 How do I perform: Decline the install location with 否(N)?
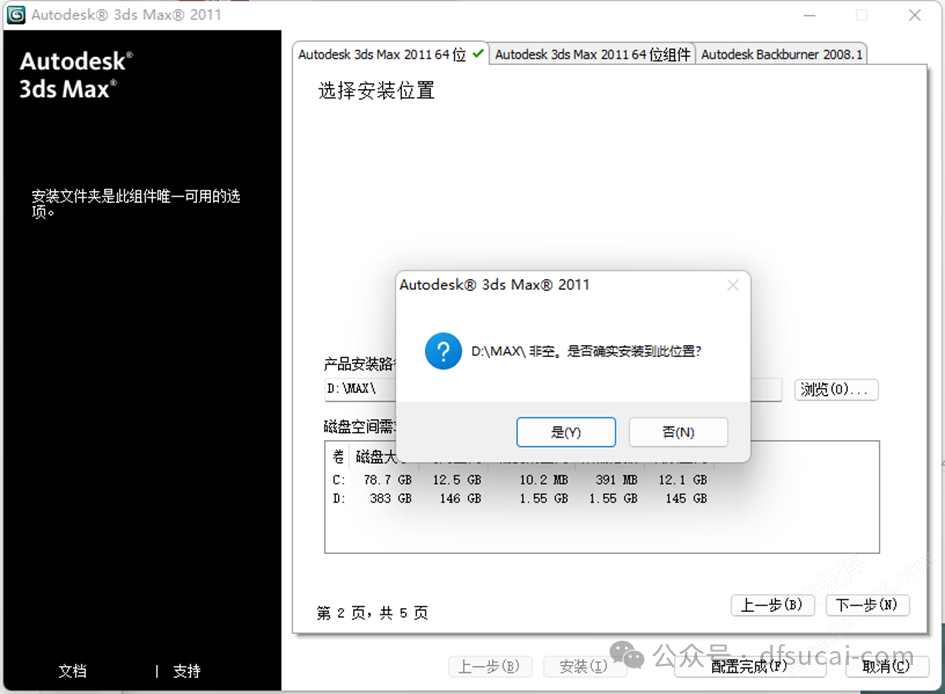(678, 432)
